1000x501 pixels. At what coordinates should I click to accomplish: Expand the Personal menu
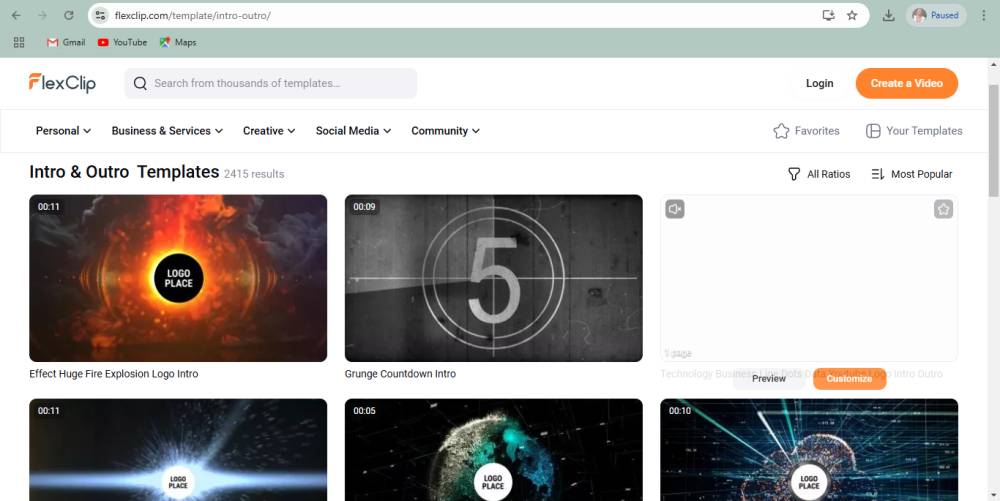pos(63,131)
